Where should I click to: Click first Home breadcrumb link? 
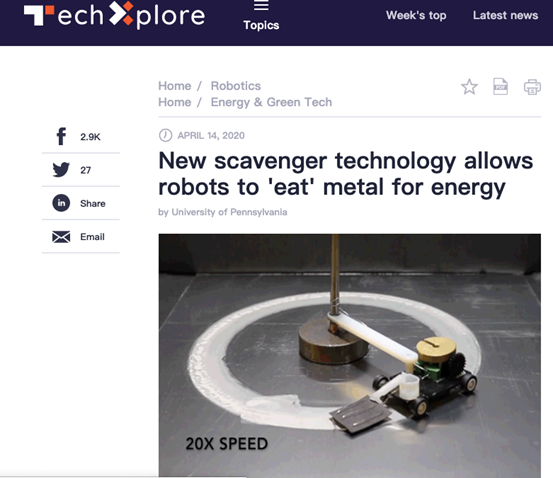pos(175,86)
